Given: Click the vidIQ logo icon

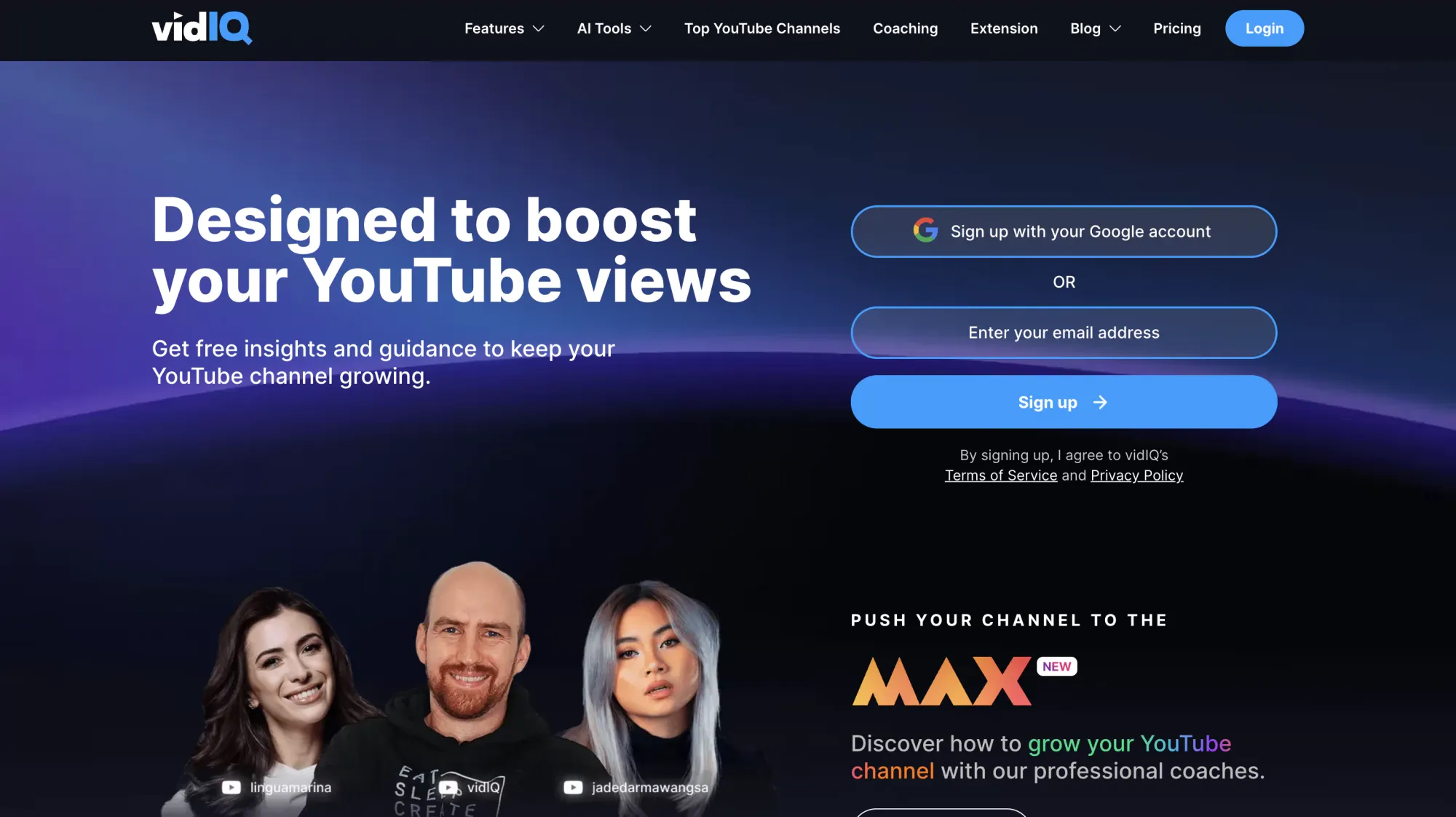Looking at the screenshot, I should [x=201, y=28].
